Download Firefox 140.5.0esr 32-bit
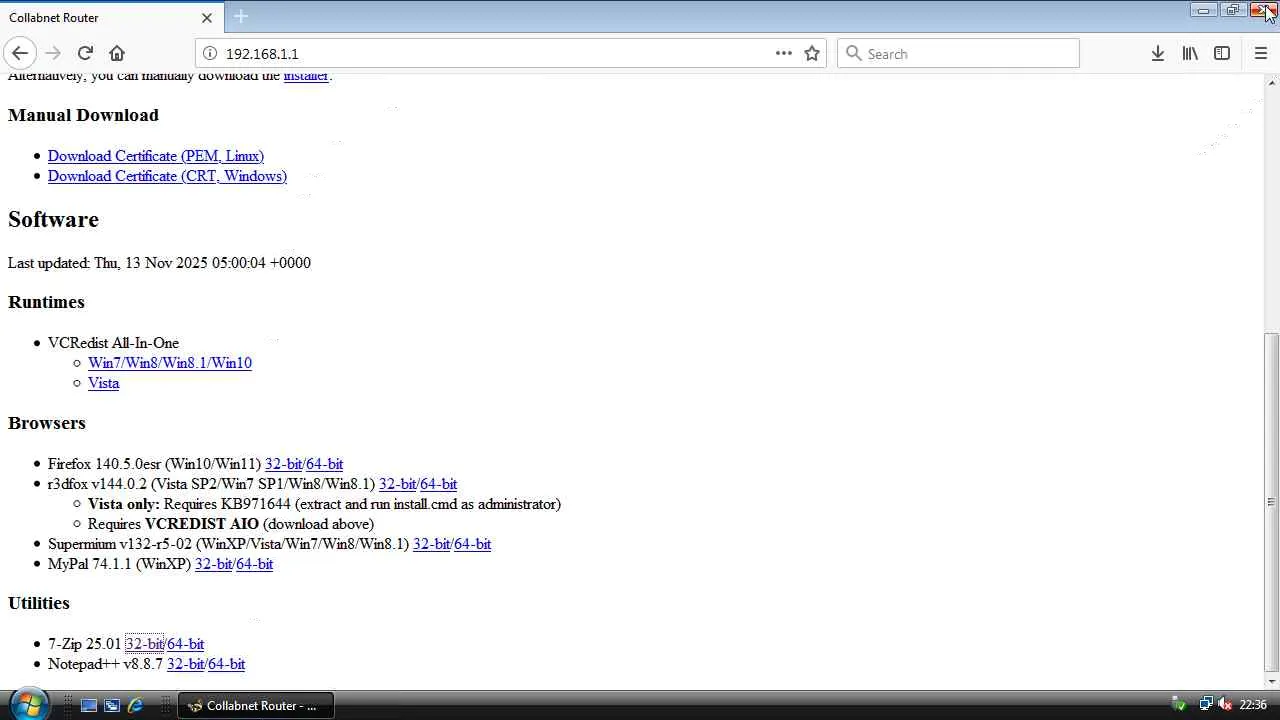1280x720 pixels. click(x=283, y=464)
